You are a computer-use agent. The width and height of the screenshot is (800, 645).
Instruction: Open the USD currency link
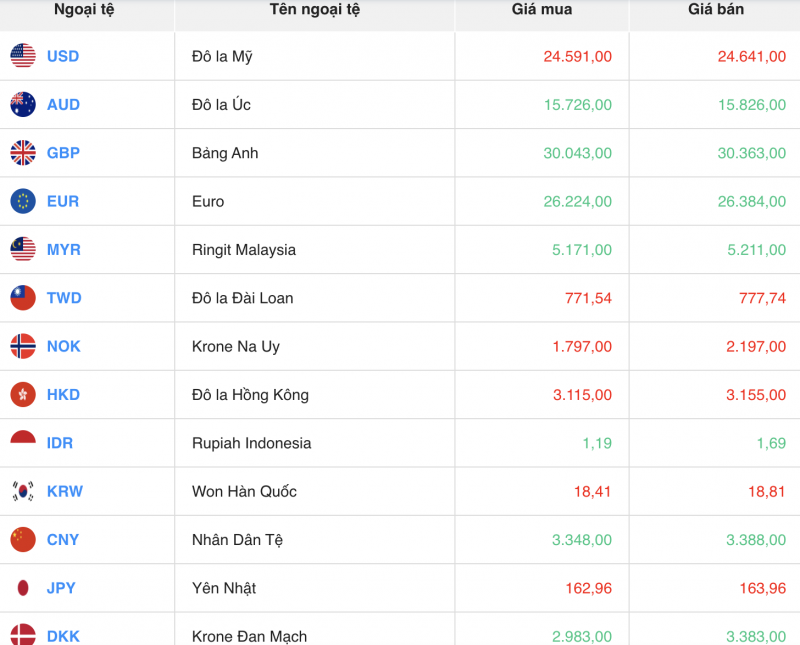click(x=62, y=56)
